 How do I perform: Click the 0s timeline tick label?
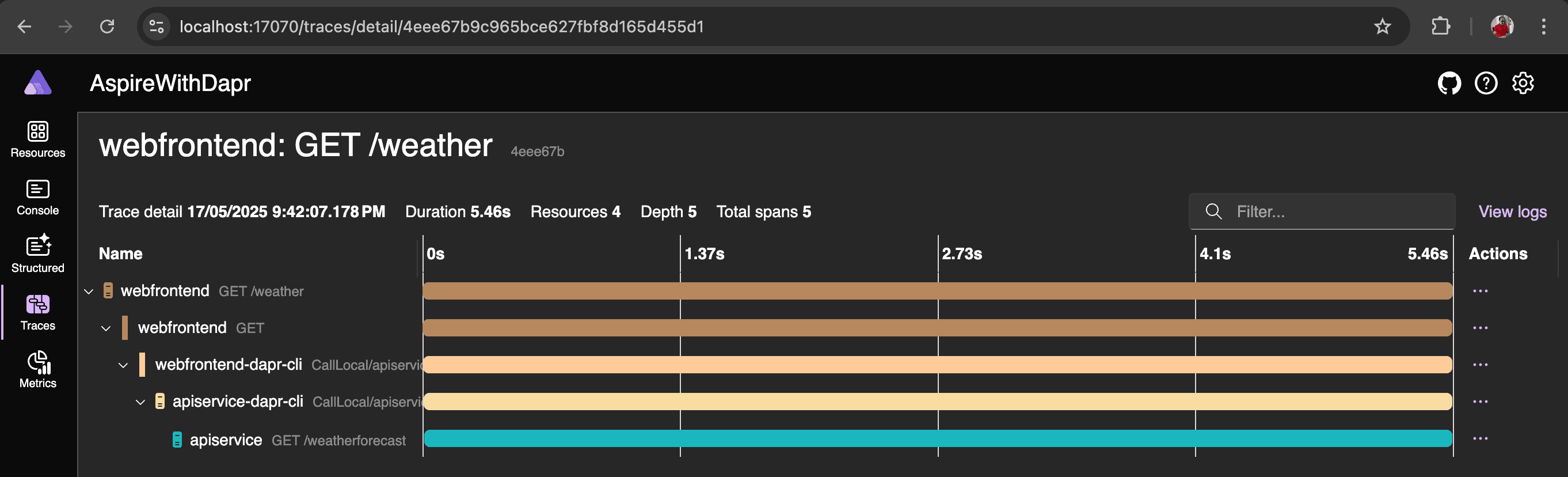435,253
